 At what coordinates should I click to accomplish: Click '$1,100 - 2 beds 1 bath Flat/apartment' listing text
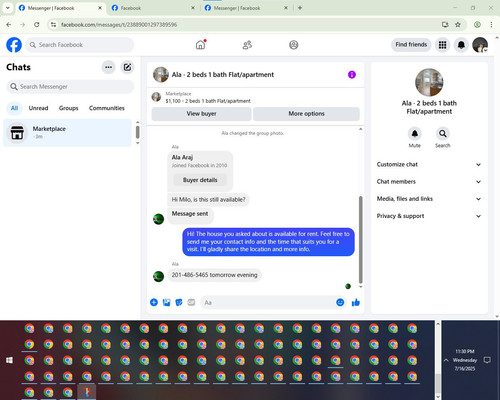(208, 101)
